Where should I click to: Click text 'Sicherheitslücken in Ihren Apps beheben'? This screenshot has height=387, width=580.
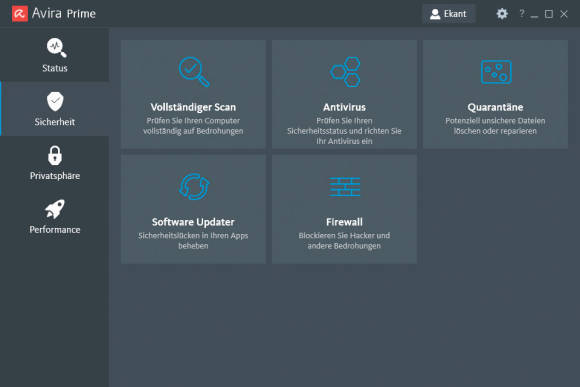(x=193, y=240)
